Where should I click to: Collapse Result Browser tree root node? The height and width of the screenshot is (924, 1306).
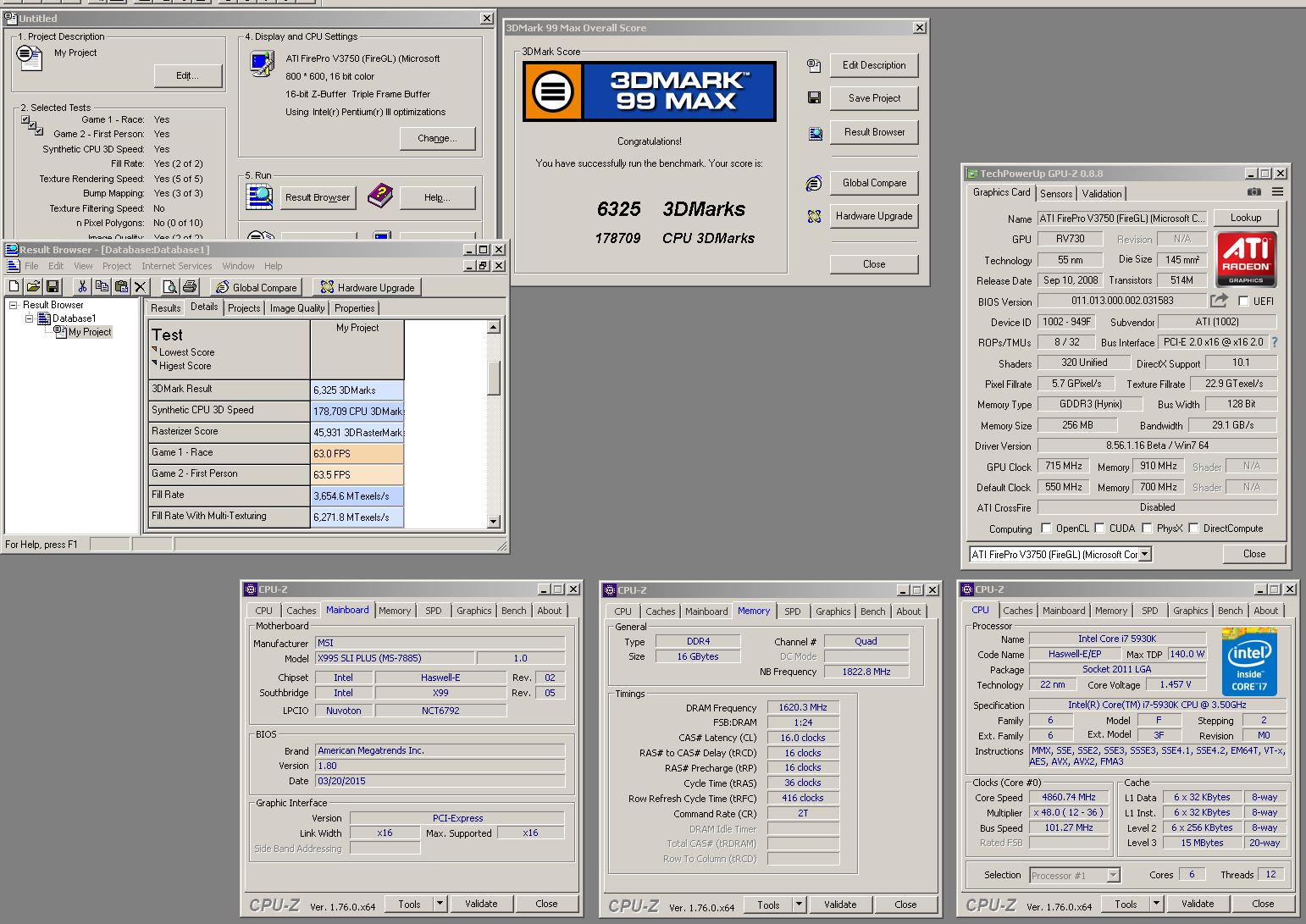14,305
